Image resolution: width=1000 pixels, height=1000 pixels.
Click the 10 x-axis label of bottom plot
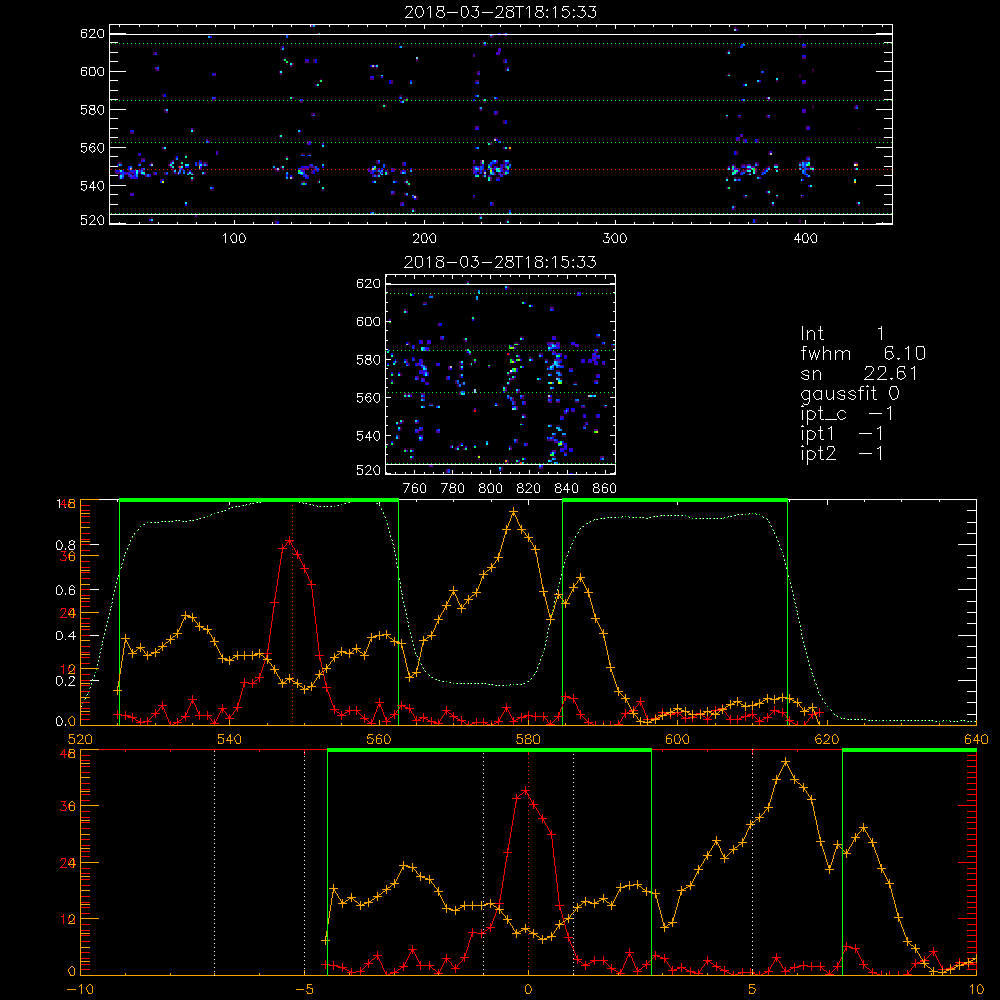click(x=976, y=989)
